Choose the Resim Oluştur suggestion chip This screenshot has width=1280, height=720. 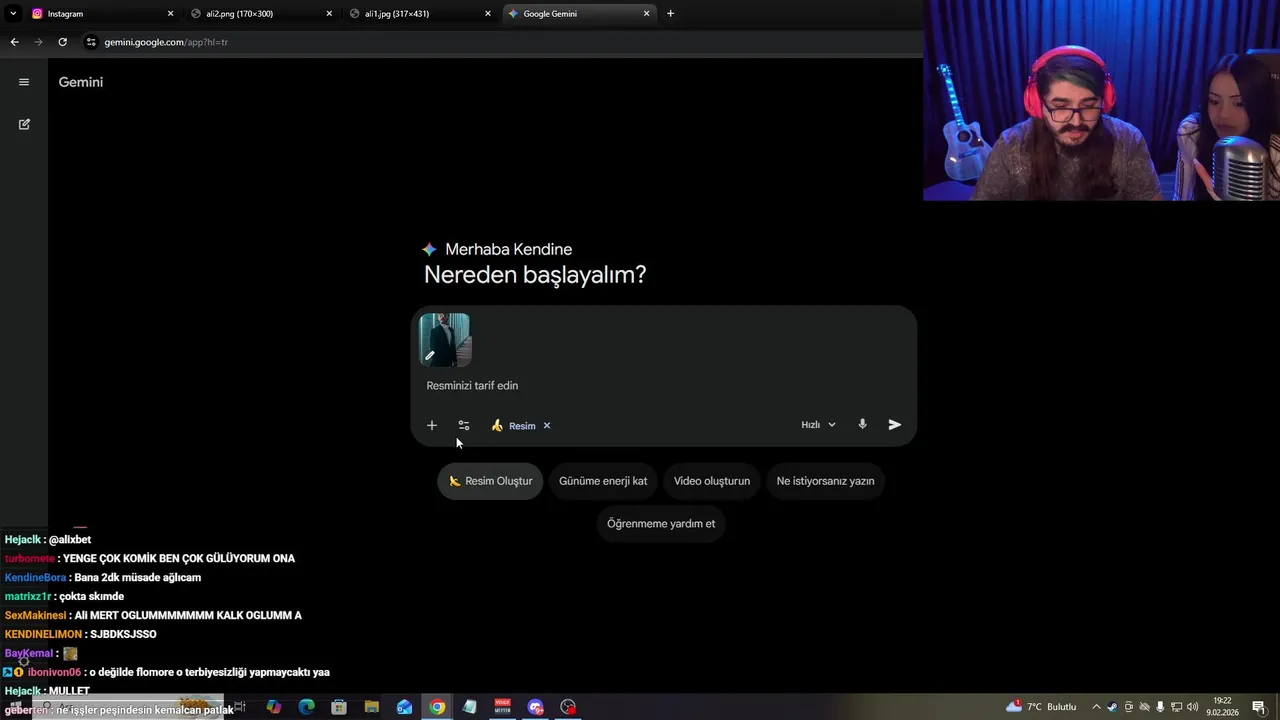click(490, 481)
